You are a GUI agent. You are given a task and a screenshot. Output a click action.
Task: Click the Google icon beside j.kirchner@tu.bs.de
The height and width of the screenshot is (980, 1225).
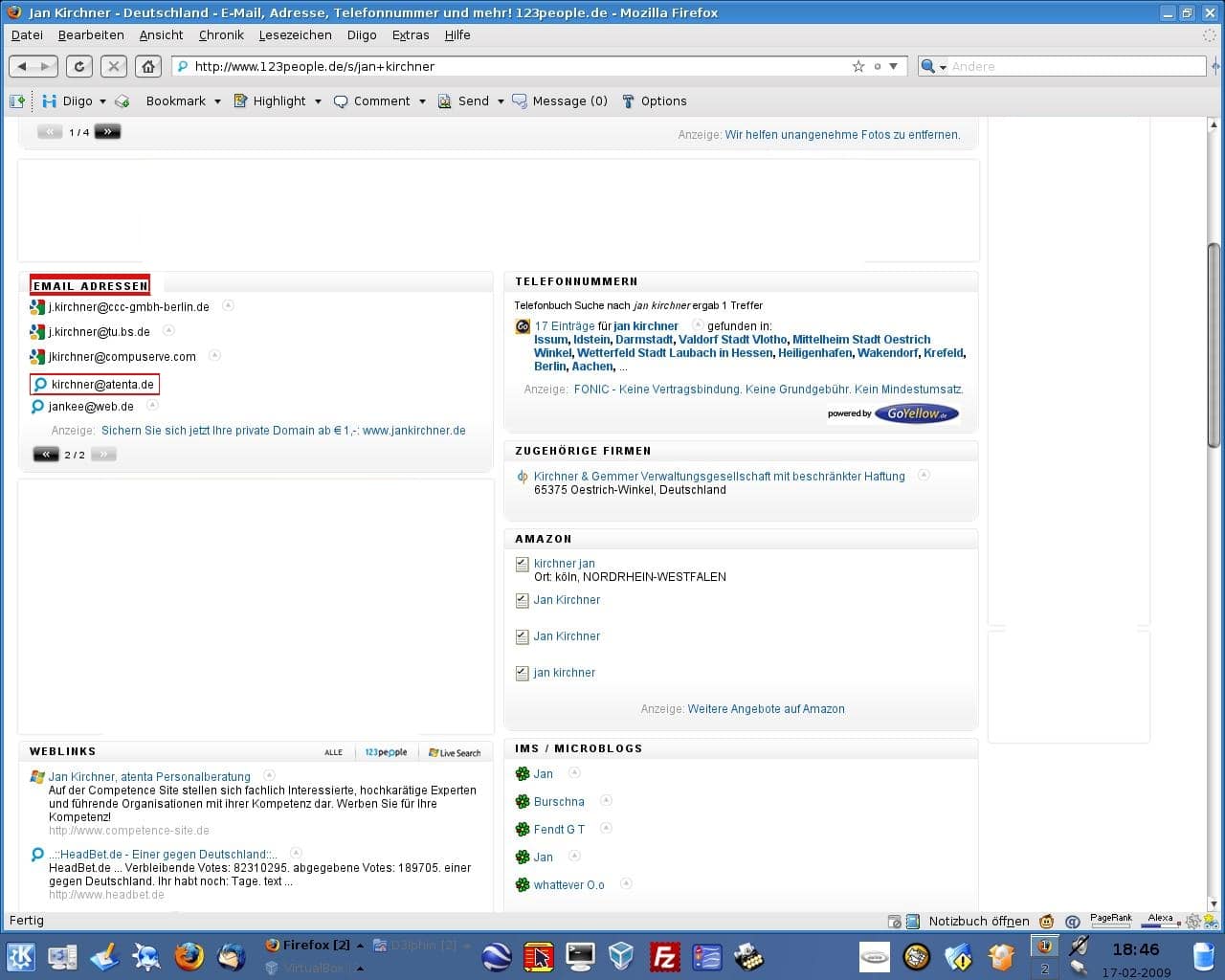pyautogui.click(x=37, y=332)
